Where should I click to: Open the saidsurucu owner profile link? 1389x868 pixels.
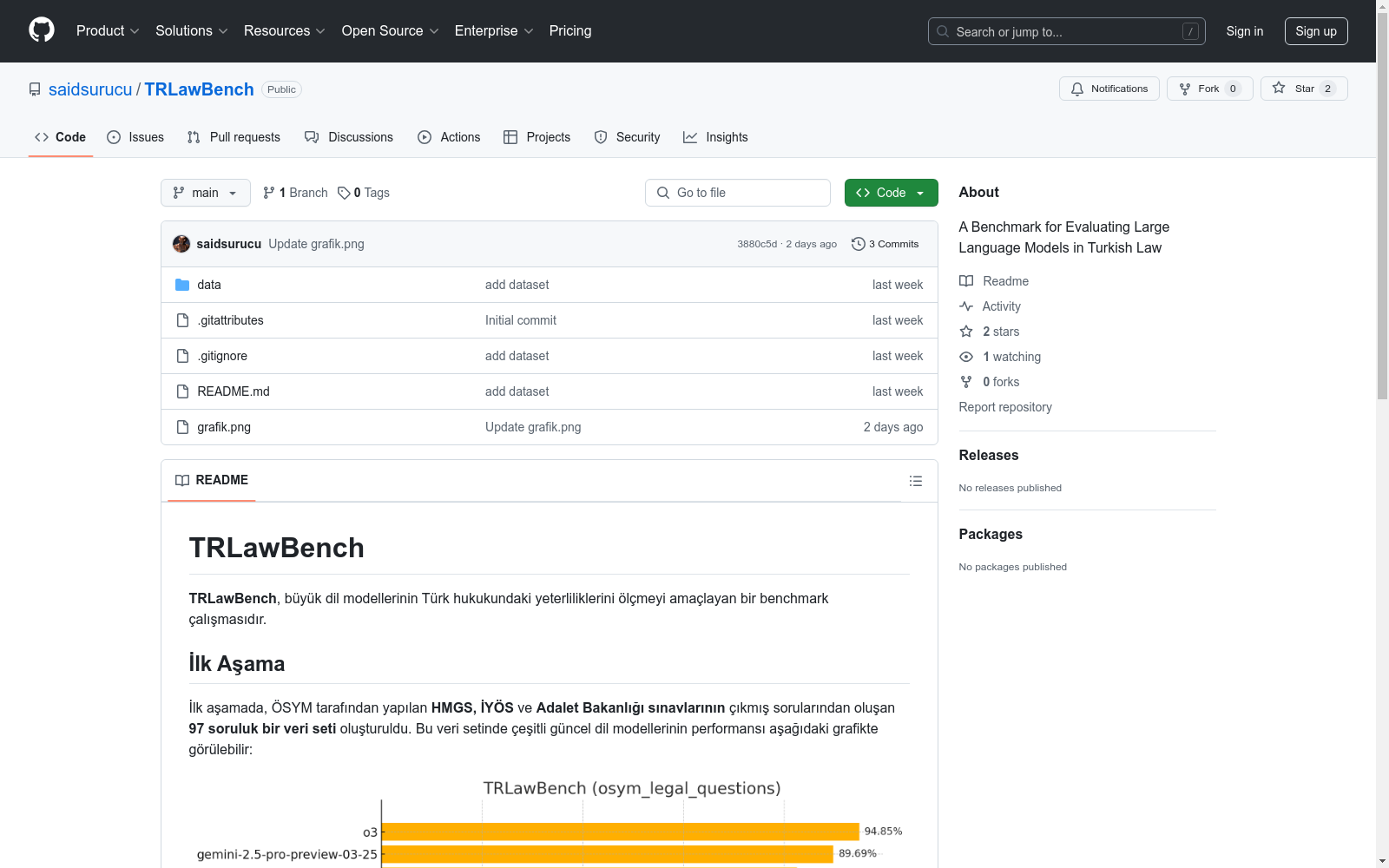click(90, 89)
